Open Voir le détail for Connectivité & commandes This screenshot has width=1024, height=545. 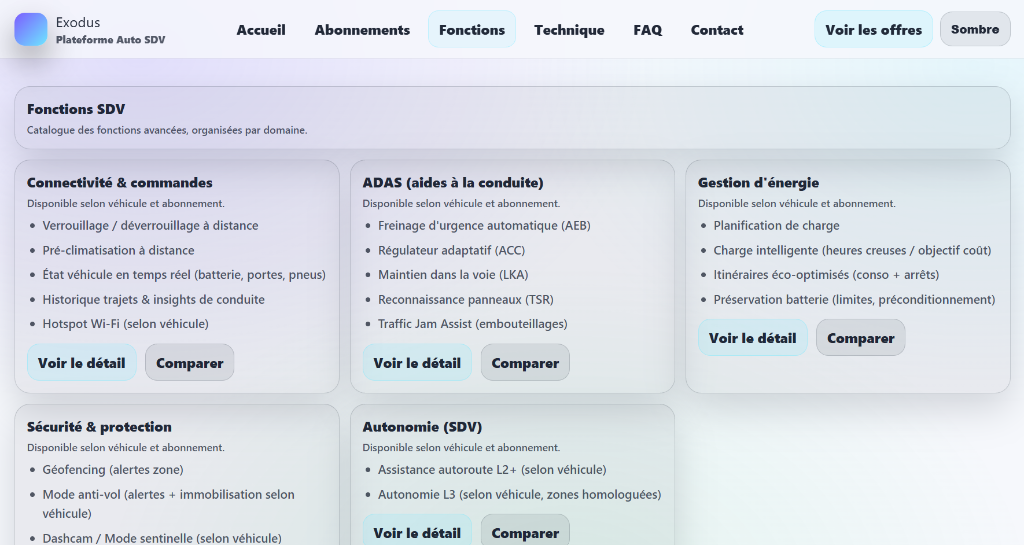(82, 363)
